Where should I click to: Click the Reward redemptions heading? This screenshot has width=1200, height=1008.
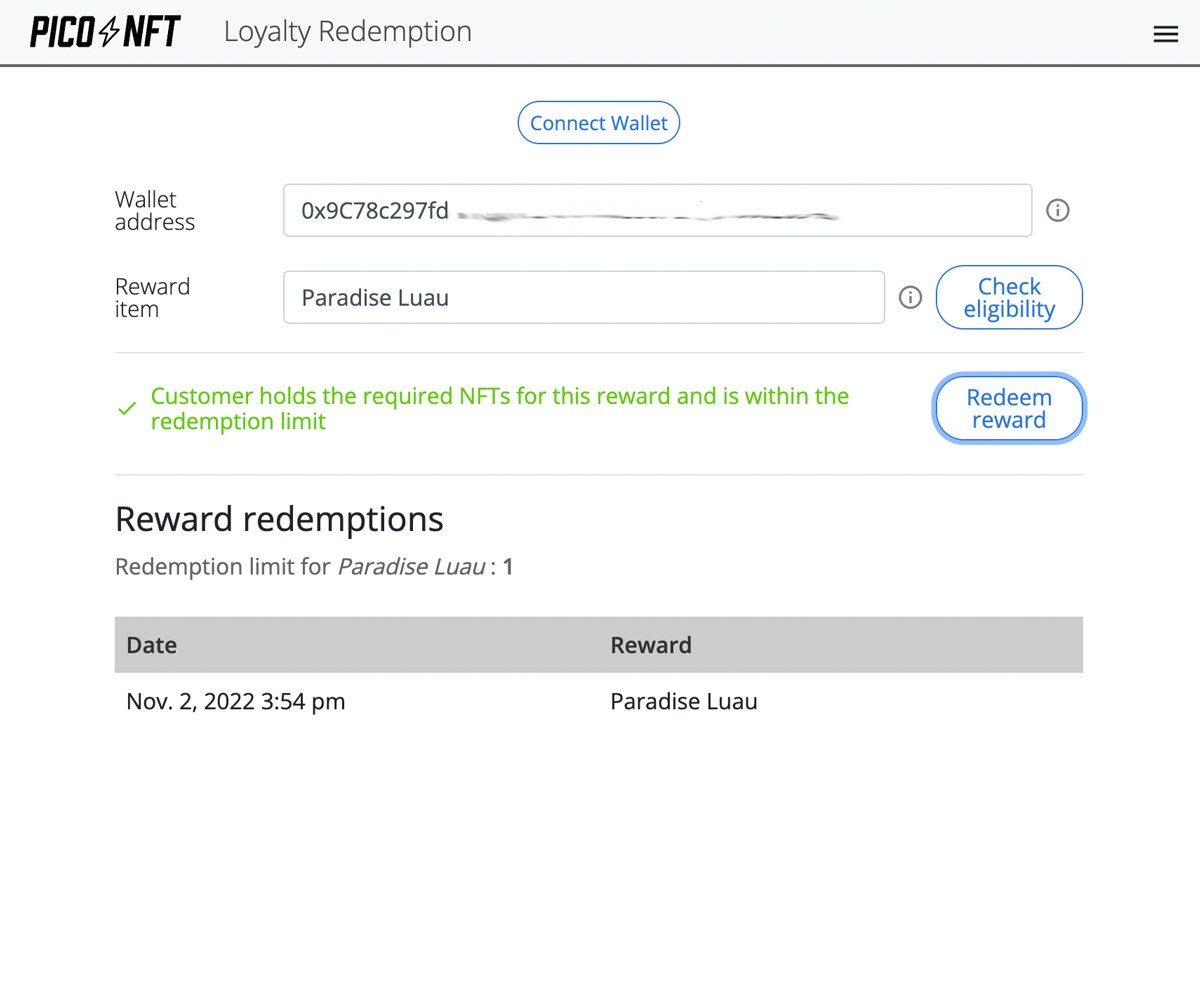point(279,519)
